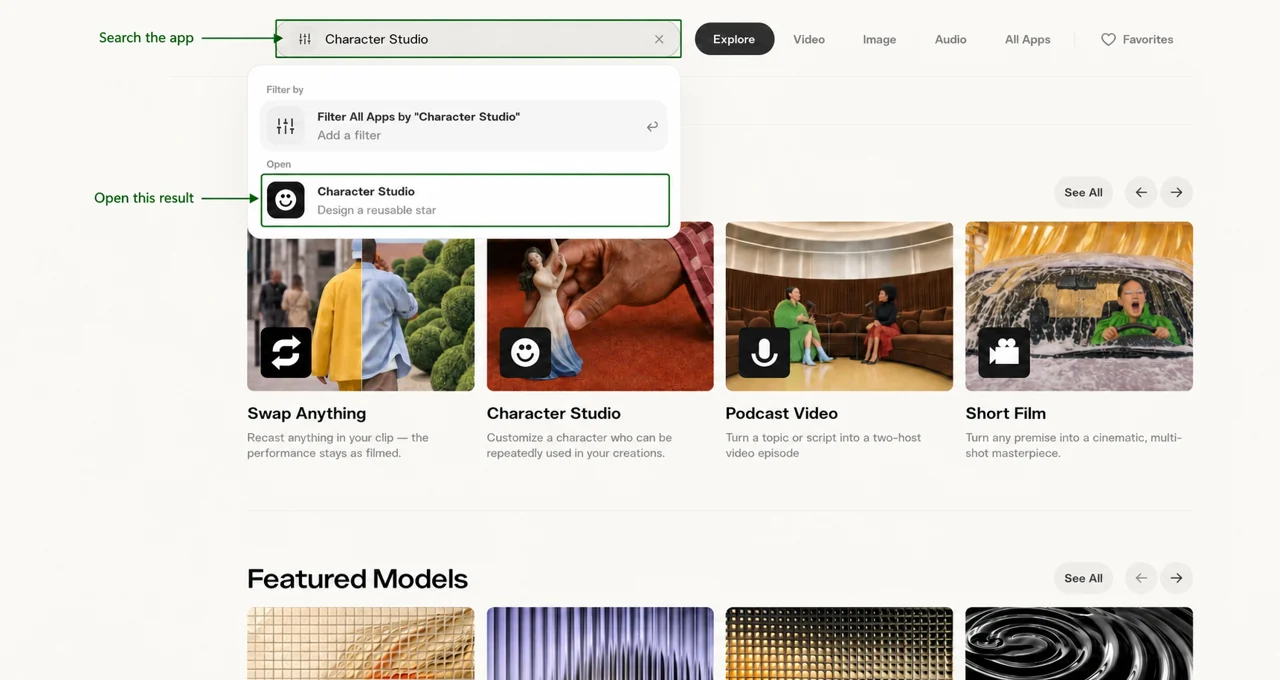Image resolution: width=1280 pixels, height=680 pixels.
Task: Click the Character Studio card title
Action: click(554, 413)
